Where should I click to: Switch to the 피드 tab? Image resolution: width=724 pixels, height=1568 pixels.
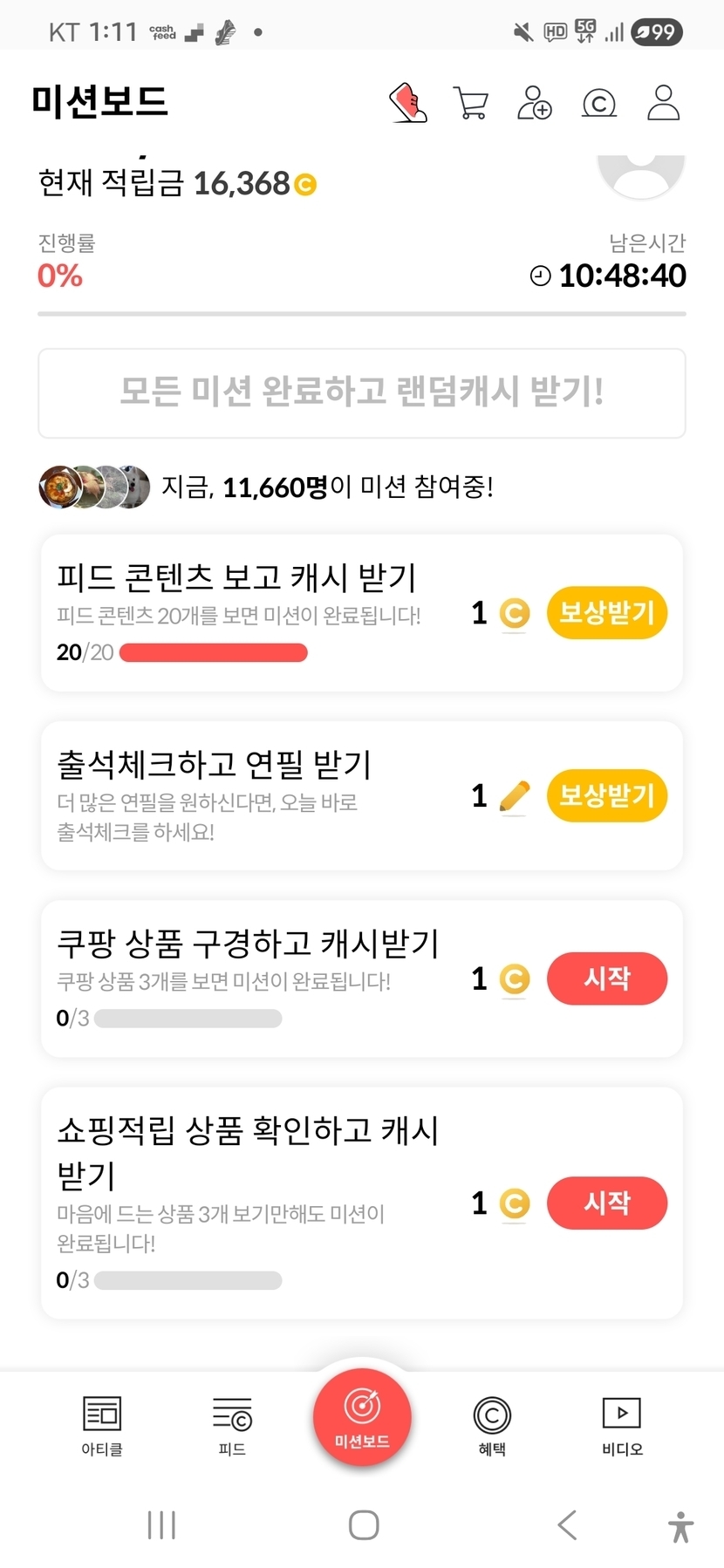pos(232,1424)
